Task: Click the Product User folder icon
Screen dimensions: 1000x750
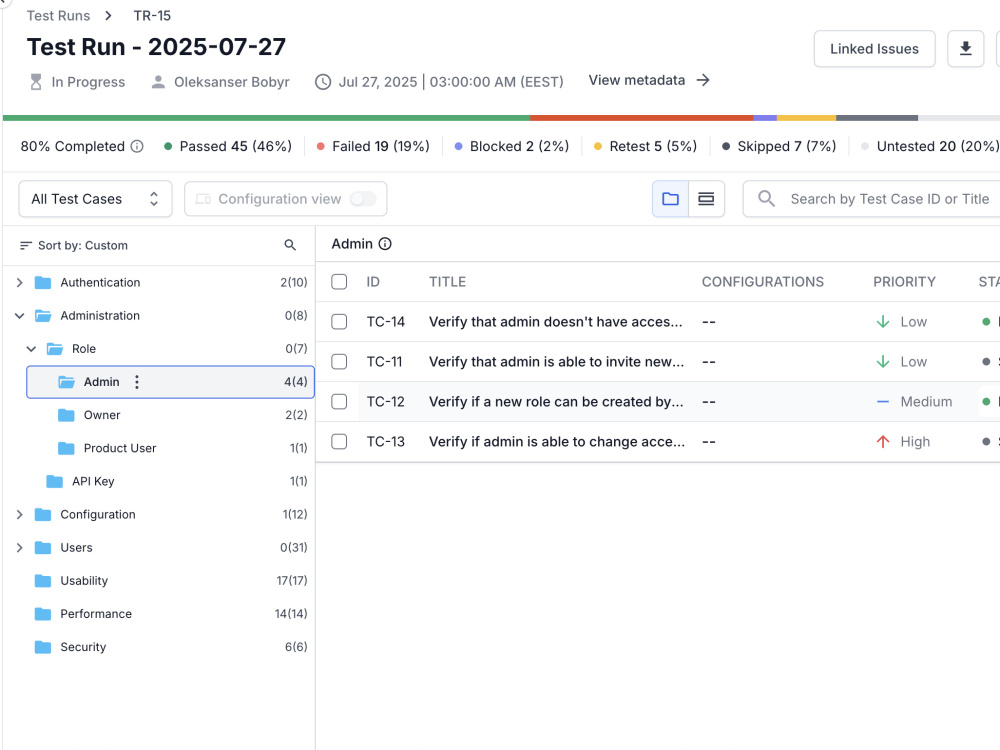Action: [66, 448]
